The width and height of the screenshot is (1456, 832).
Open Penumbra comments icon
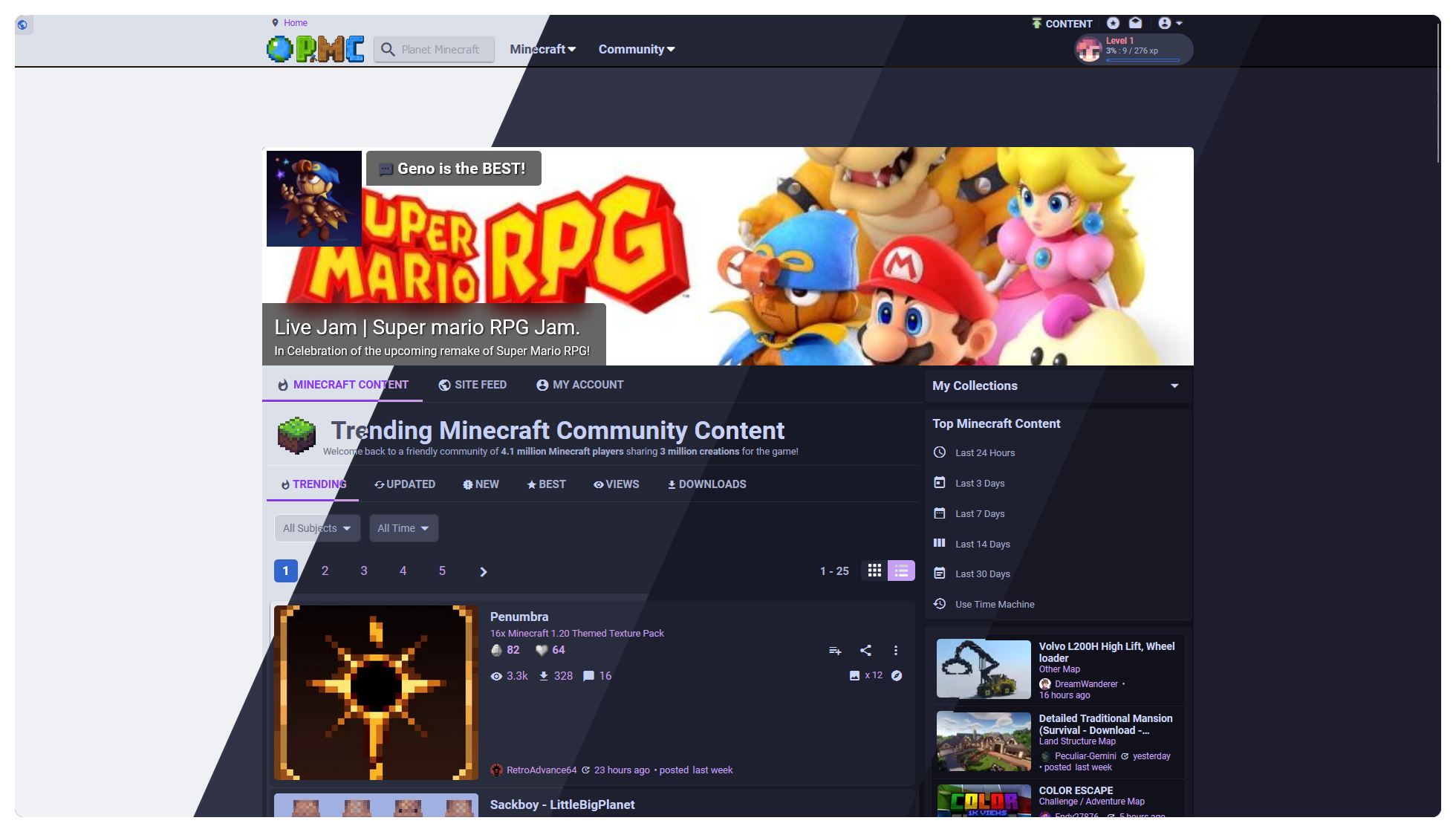point(589,676)
